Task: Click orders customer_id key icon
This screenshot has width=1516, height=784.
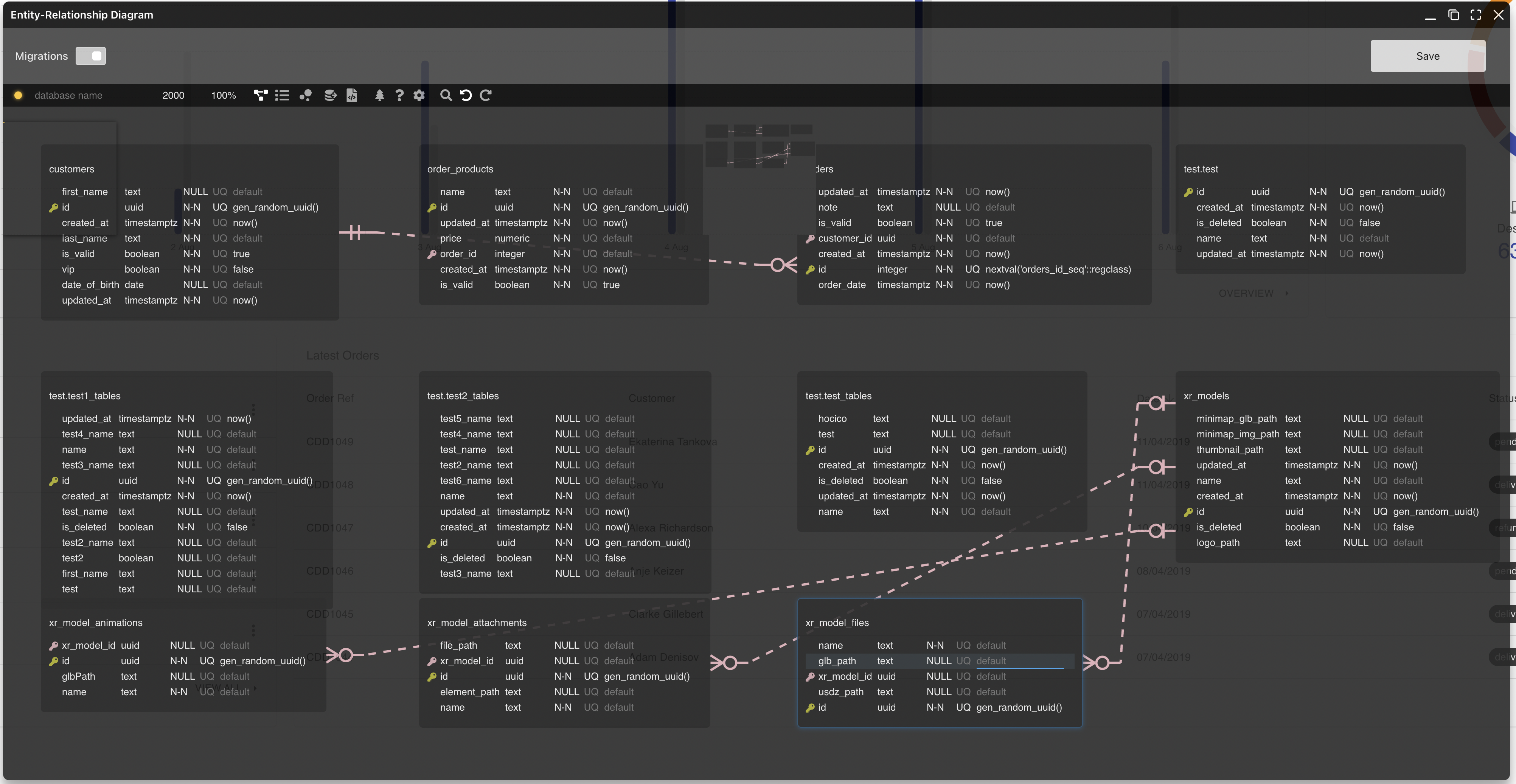Action: pos(810,239)
